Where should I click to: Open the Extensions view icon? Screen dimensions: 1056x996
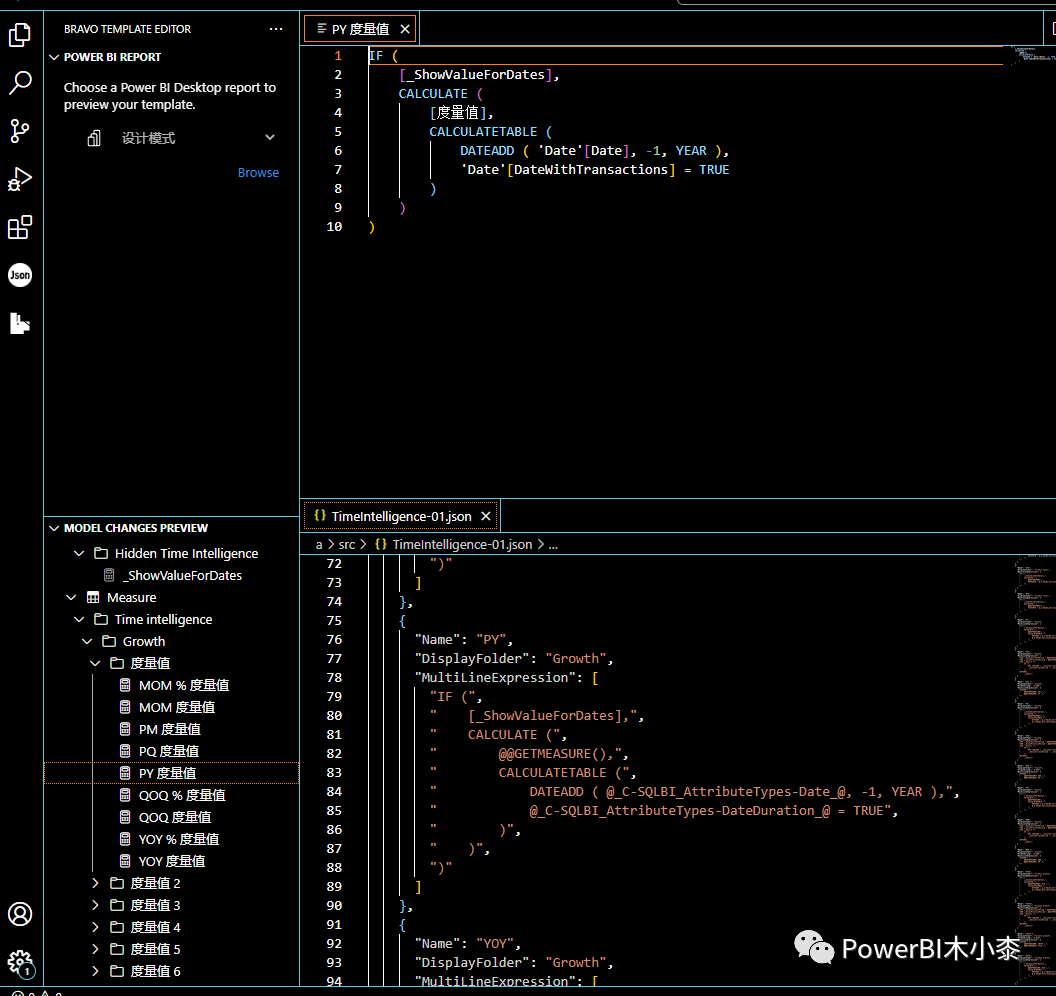(x=20, y=227)
